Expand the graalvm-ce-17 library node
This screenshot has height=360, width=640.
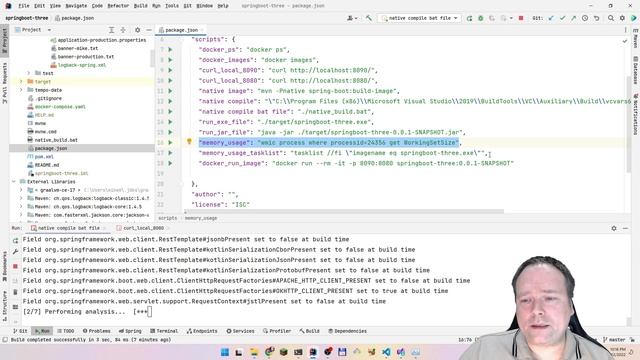pos(21,190)
